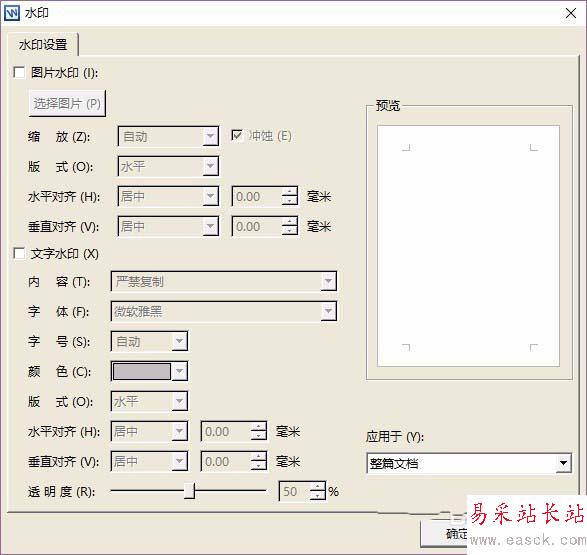Click the WPS Writer icon in the title bar
Screen dimensions: 587x555
tap(11, 13)
